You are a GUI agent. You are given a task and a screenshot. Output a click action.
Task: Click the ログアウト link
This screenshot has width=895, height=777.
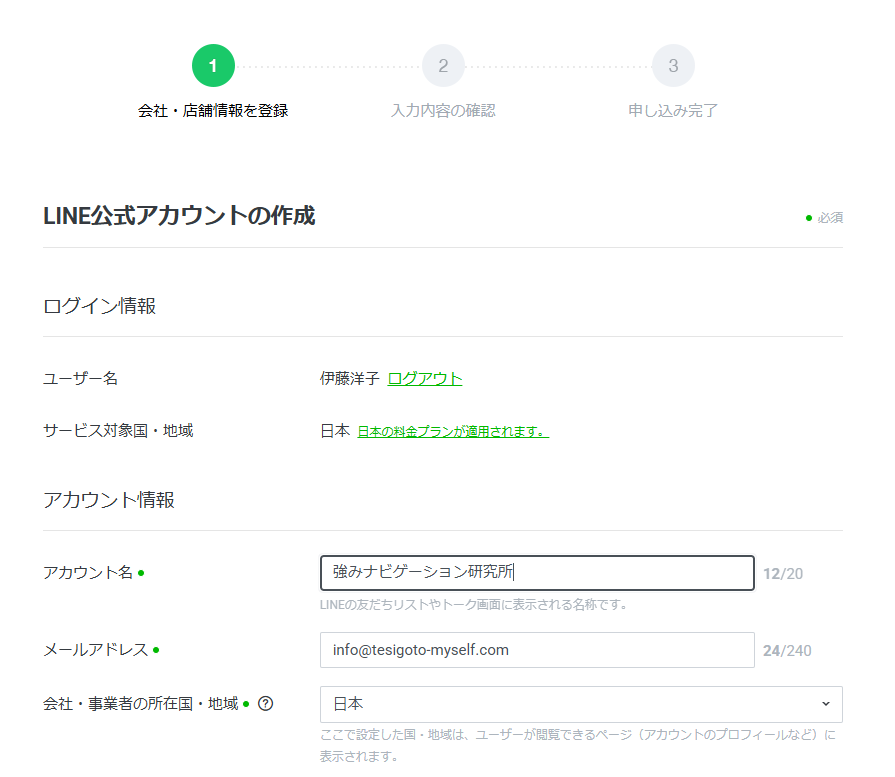[425, 378]
